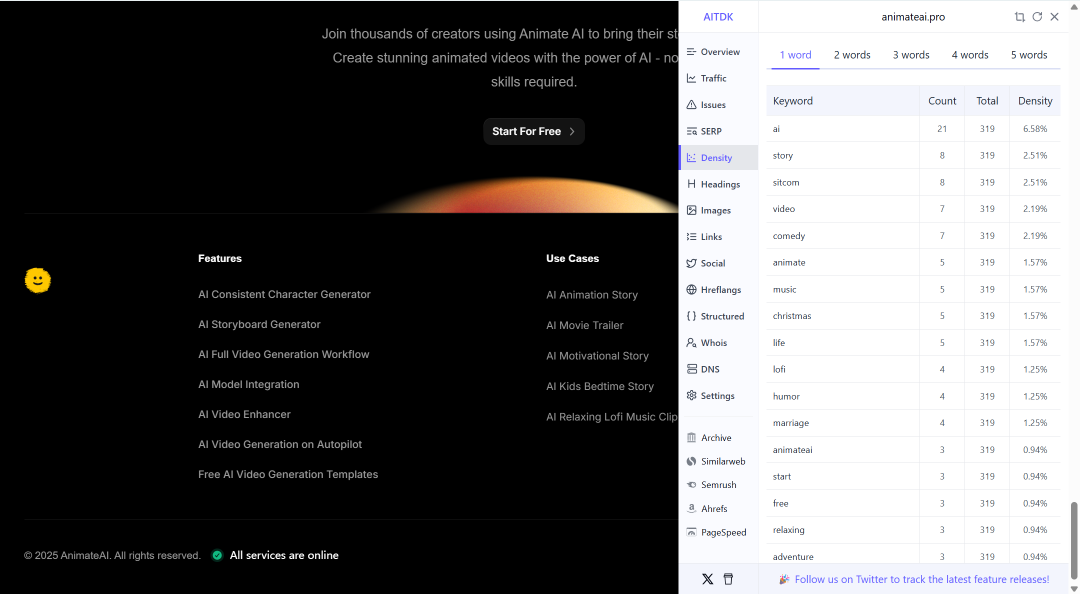Image resolution: width=1080 pixels, height=594 pixels.
Task: Open the Images sidebar icon
Action: coord(691,210)
